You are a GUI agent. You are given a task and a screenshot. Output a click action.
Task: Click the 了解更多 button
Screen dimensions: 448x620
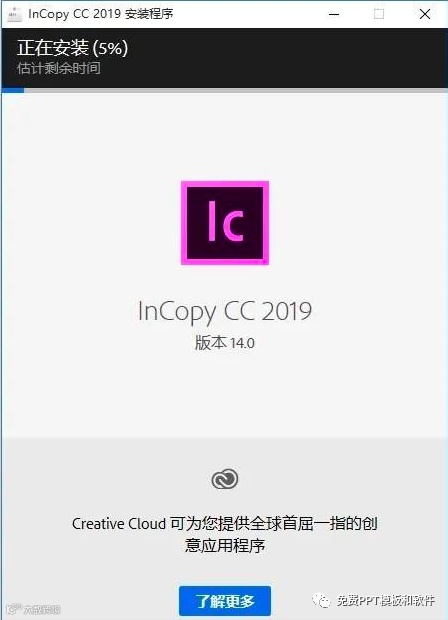(225, 601)
